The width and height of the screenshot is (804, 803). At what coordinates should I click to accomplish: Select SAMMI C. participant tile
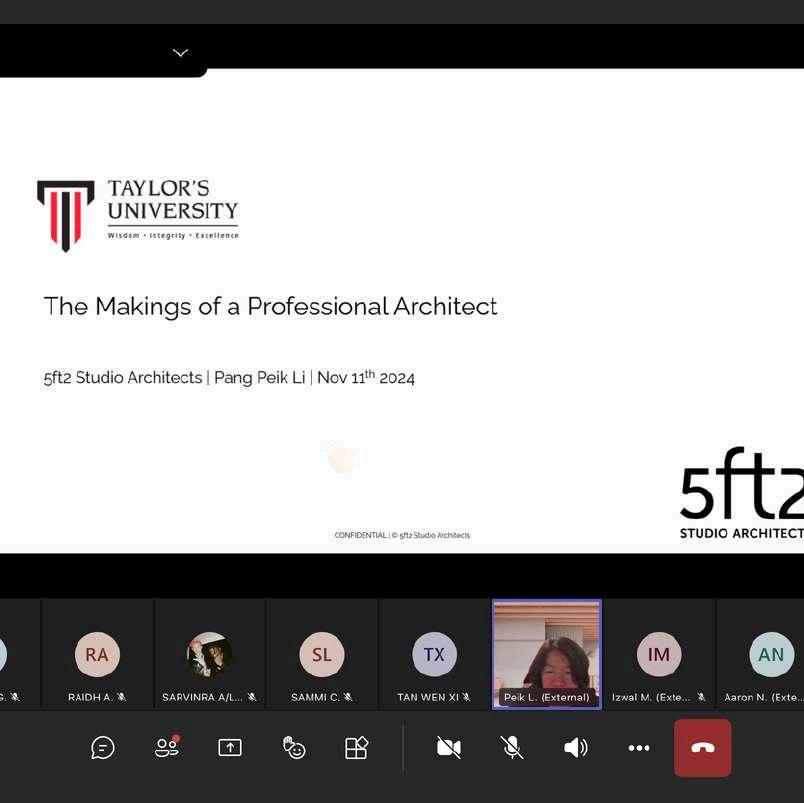pos(322,654)
